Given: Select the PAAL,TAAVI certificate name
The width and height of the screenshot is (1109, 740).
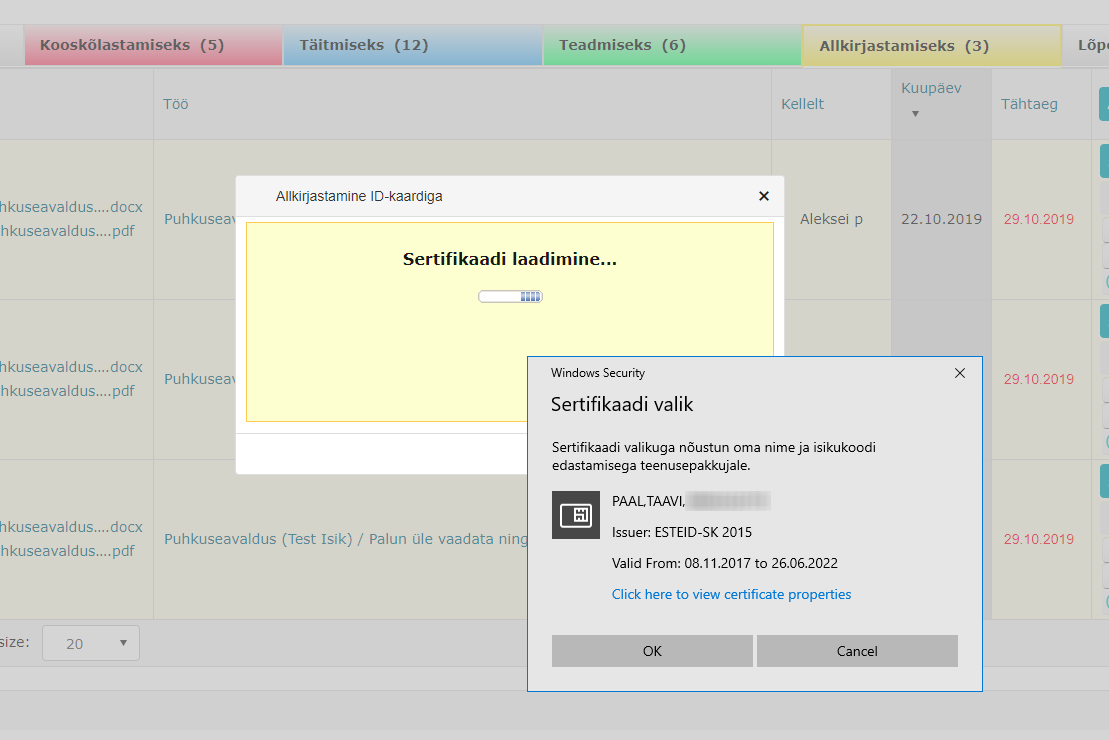Looking at the screenshot, I should coord(649,501).
